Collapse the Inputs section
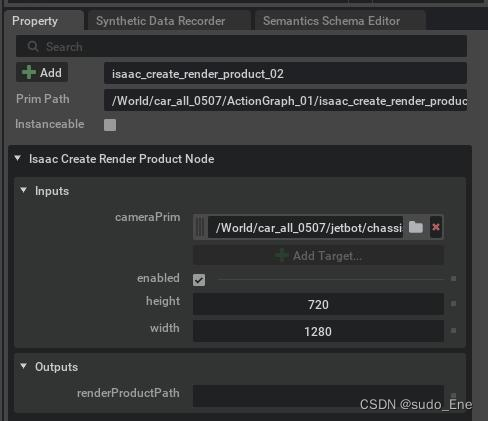The image size is (488, 421). tap(23, 190)
